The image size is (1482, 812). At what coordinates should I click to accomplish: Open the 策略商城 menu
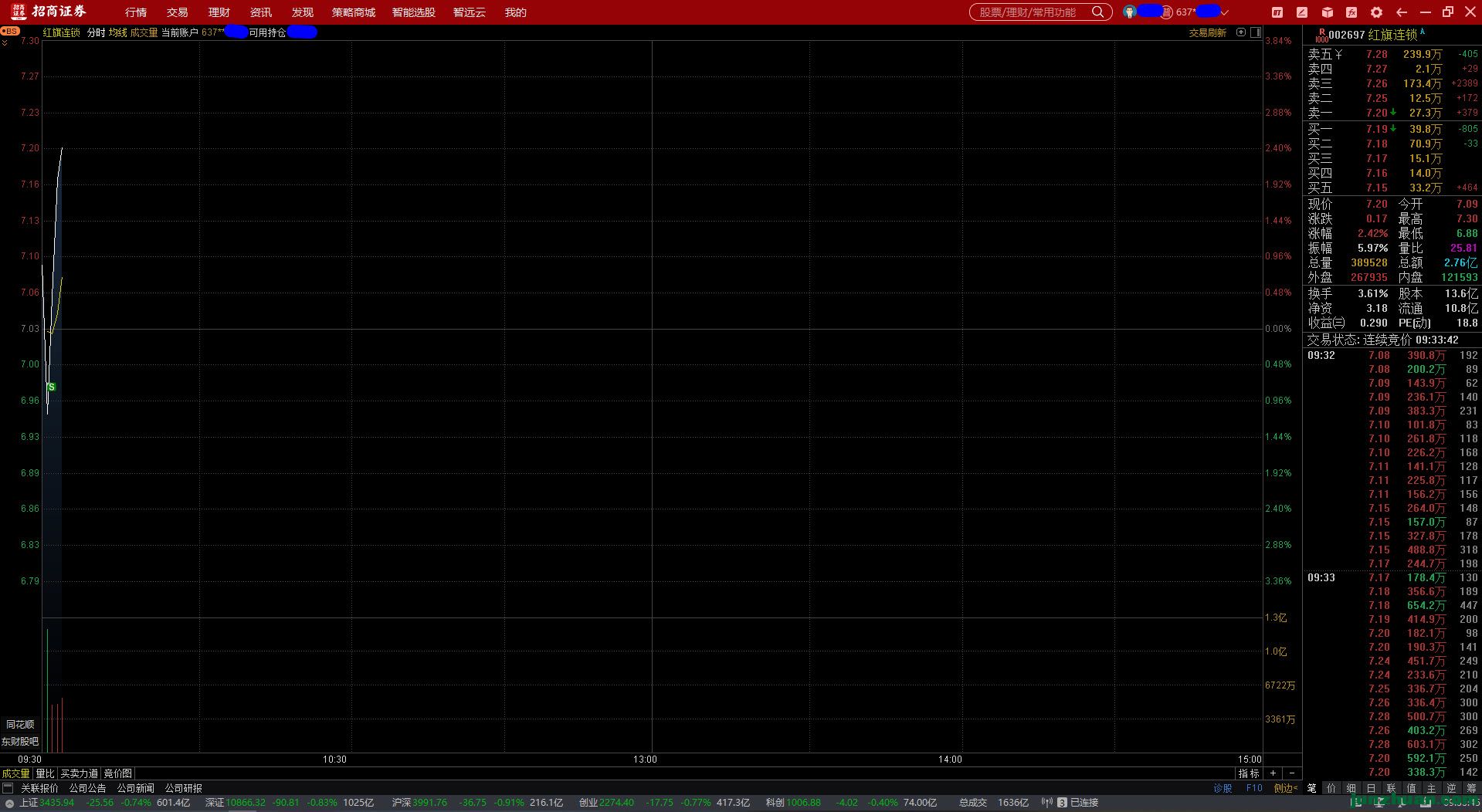point(354,12)
